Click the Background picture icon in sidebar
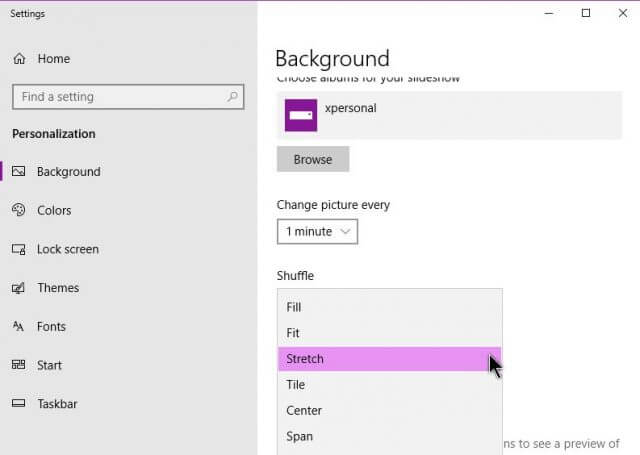Image resolution: width=640 pixels, height=455 pixels. (x=18, y=171)
